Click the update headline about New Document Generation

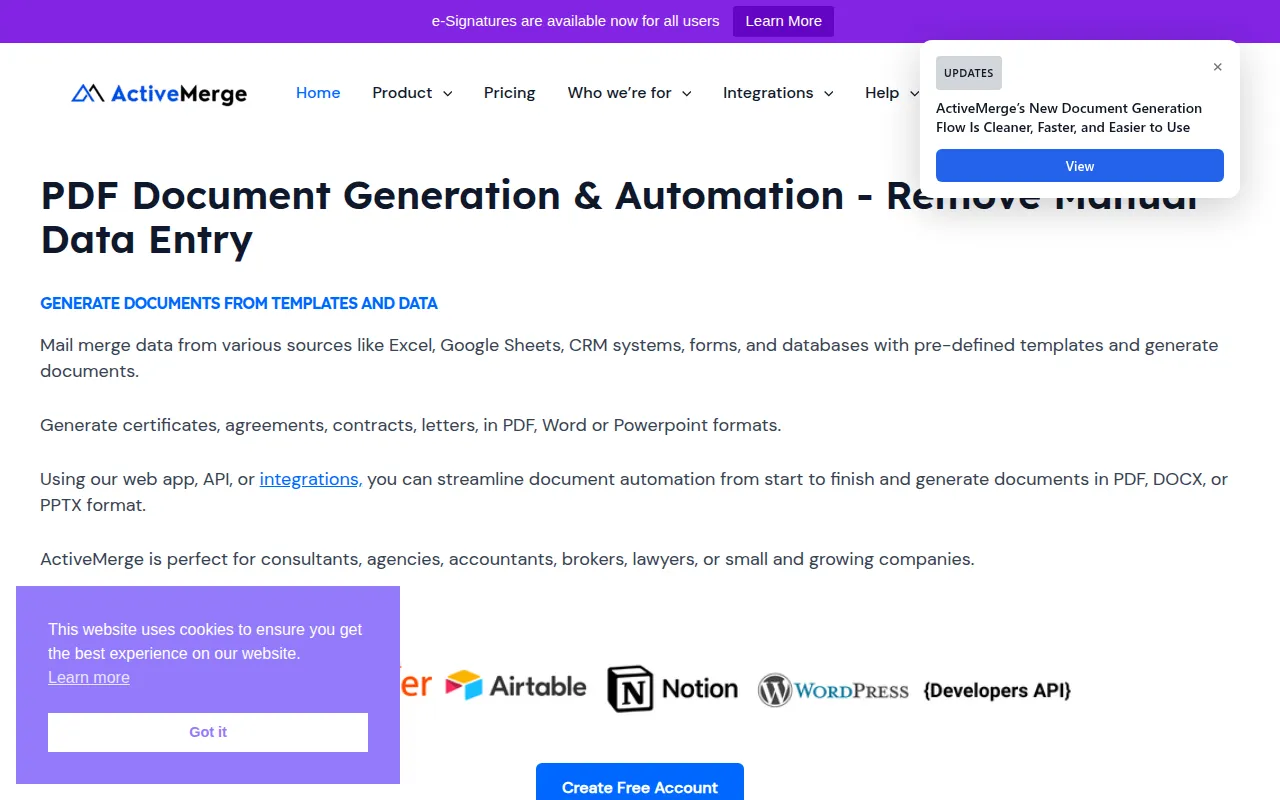pyautogui.click(x=1069, y=118)
